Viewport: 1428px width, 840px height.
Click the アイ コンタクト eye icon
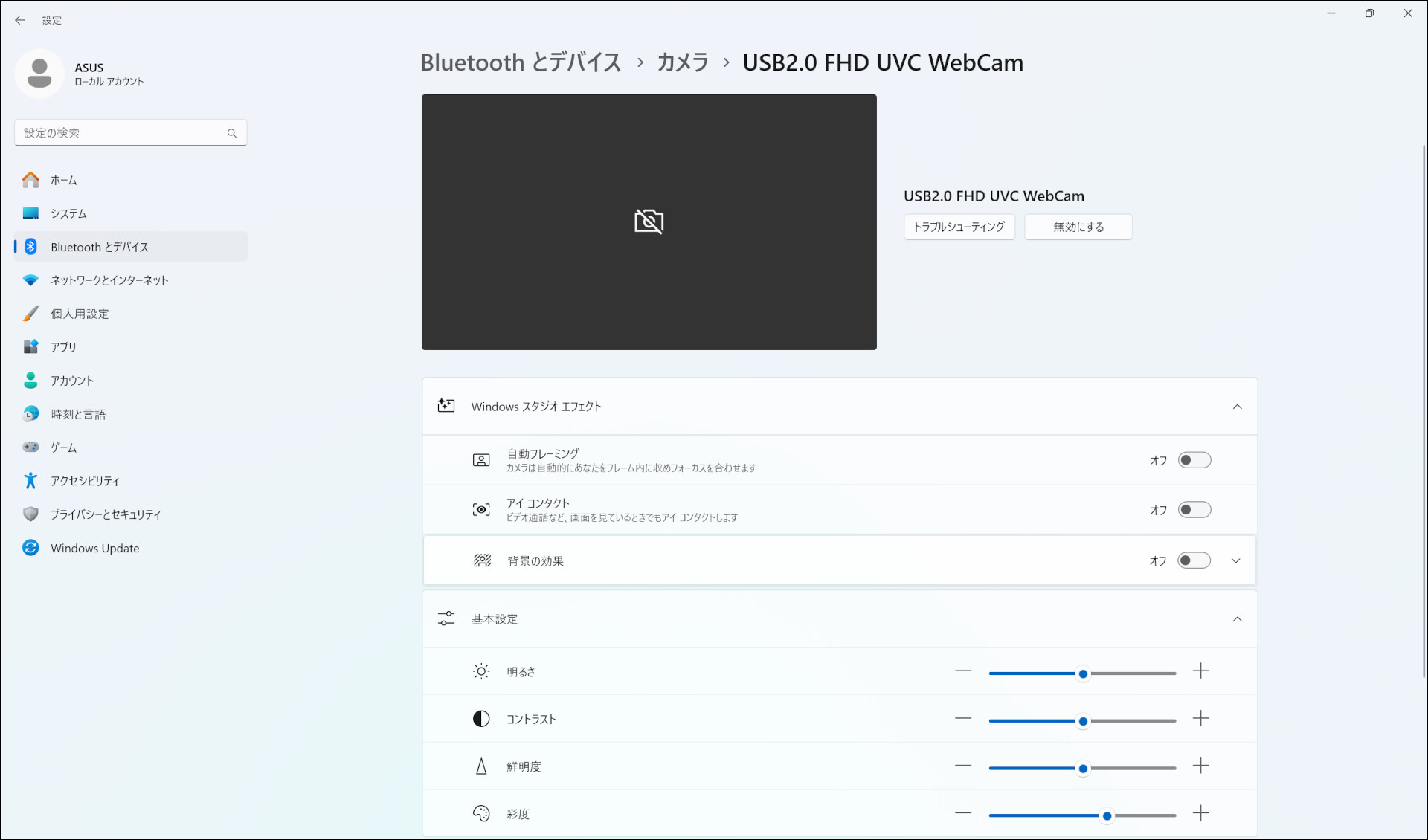(481, 509)
